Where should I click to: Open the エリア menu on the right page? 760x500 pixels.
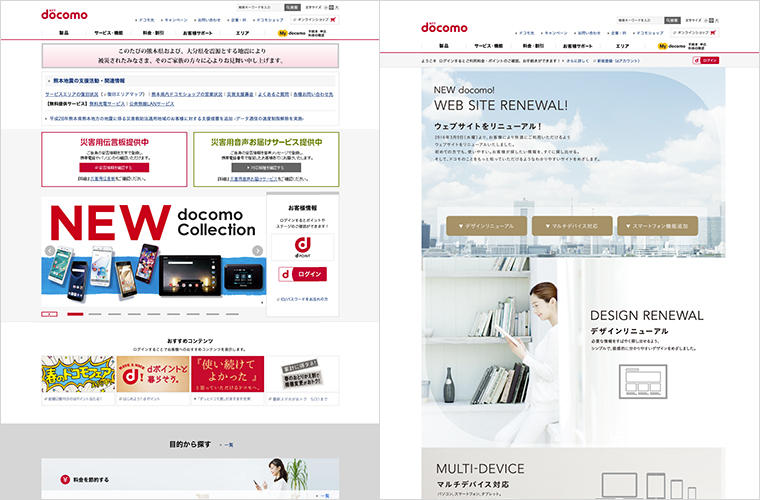pyautogui.click(x=622, y=46)
